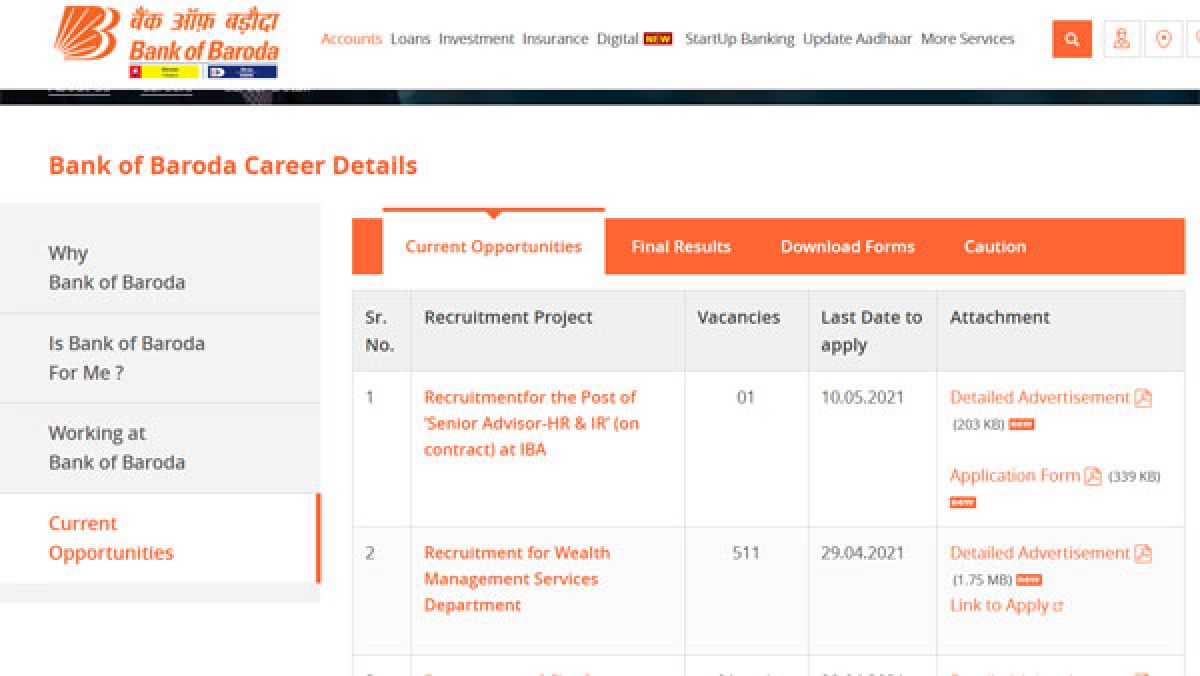Click the NEW badge next to Digital
Image resolution: width=1200 pixels, height=676 pixels.
coord(658,39)
